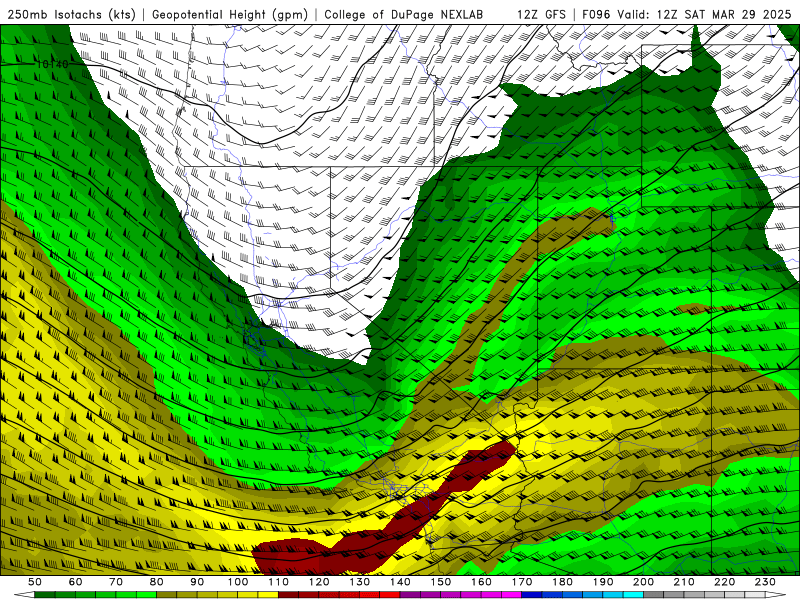Click the left arrow end of the color bar
800x600 pixels.
coord(24,595)
